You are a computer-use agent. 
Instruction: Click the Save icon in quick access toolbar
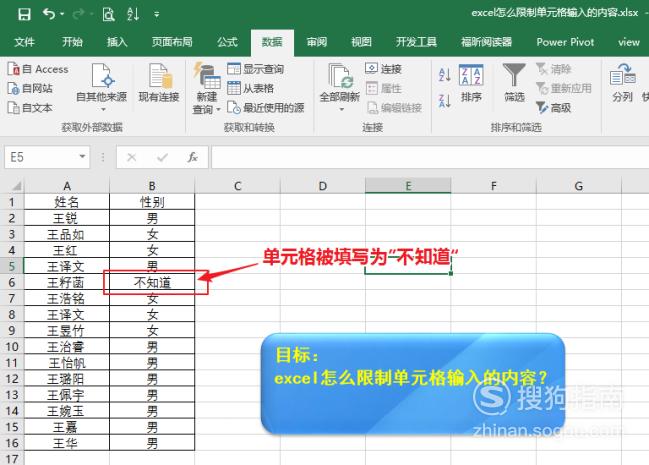(24, 14)
